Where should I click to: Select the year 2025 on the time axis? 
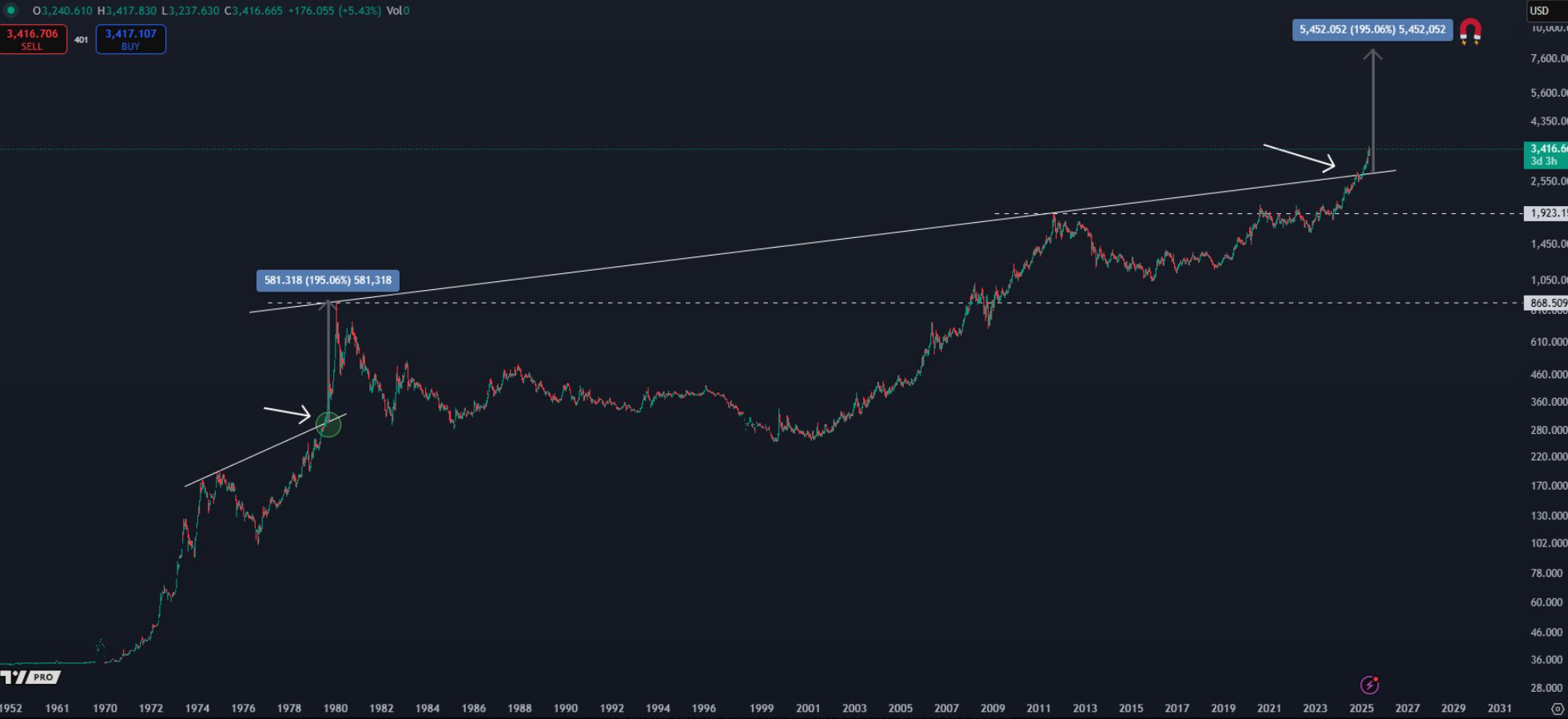(1362, 708)
